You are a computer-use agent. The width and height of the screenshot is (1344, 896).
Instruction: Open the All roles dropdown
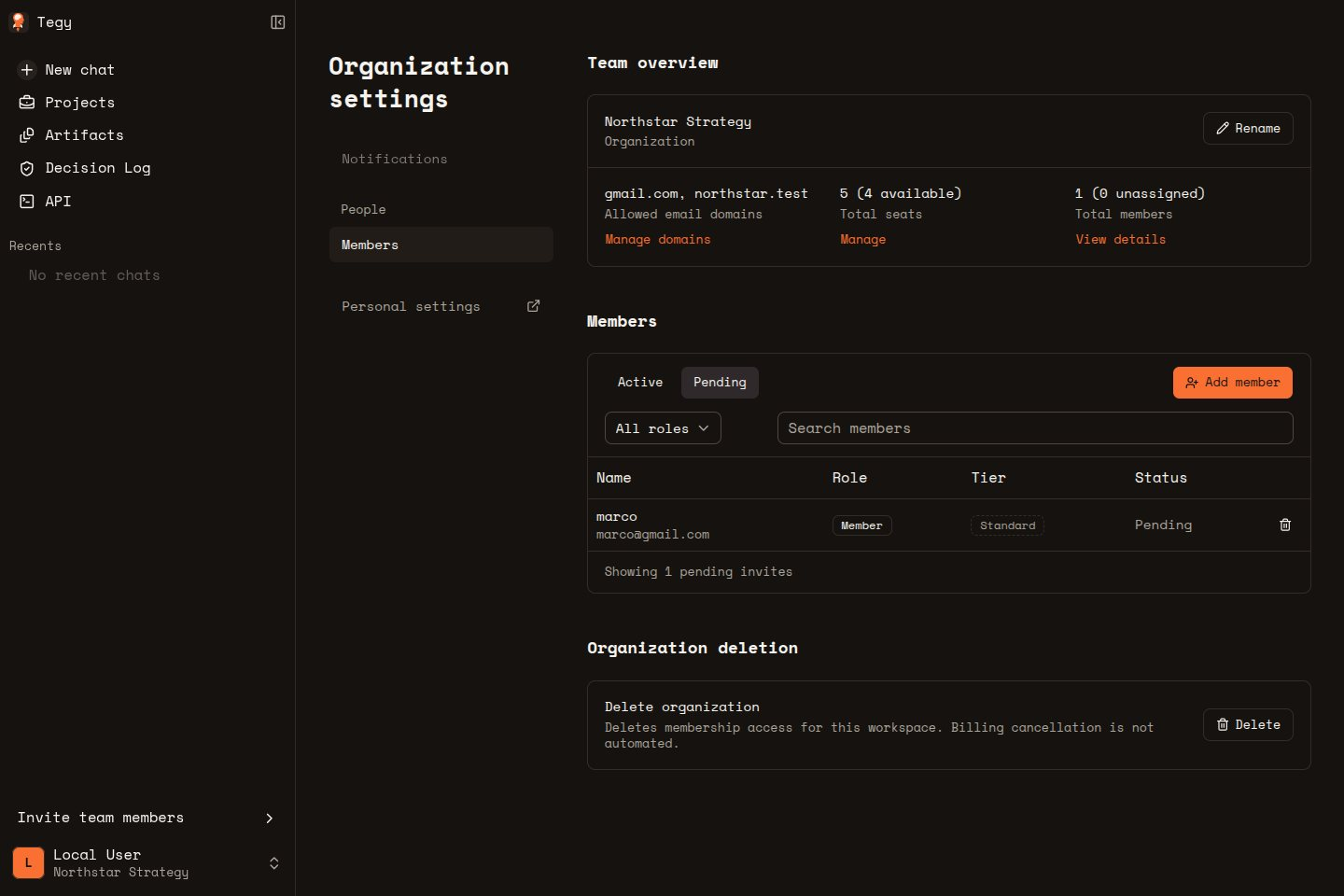[x=663, y=428]
